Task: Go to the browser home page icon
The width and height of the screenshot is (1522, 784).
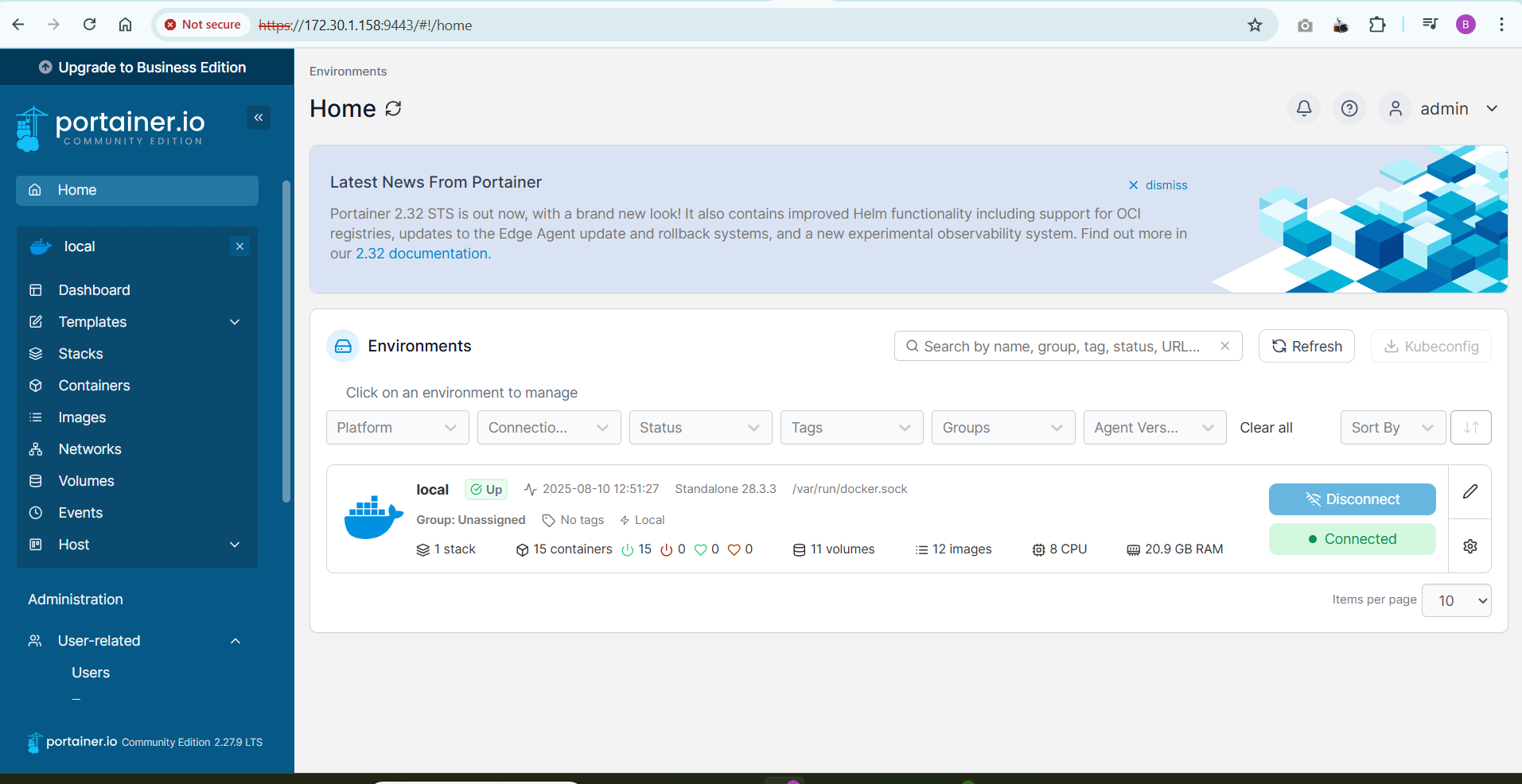Action: (126, 25)
